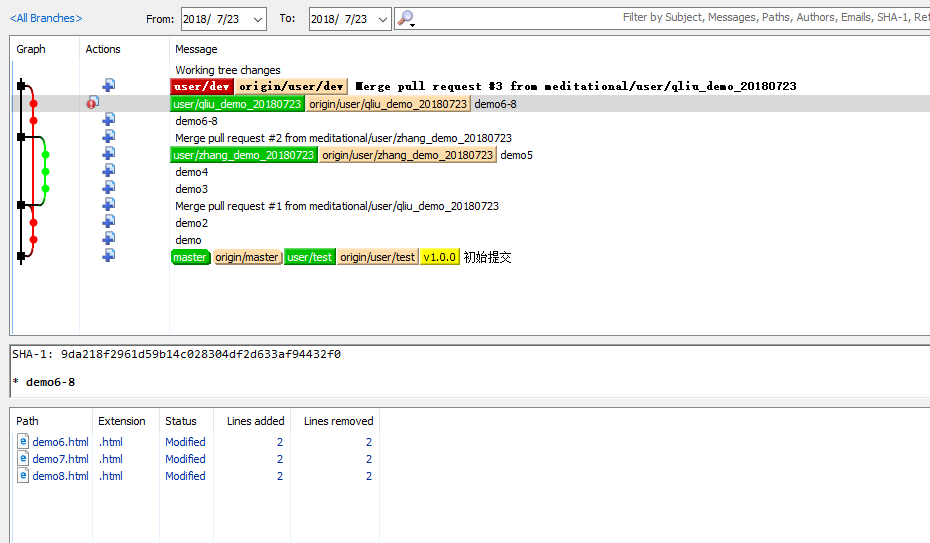Expand the search filter options arrow

[413, 23]
